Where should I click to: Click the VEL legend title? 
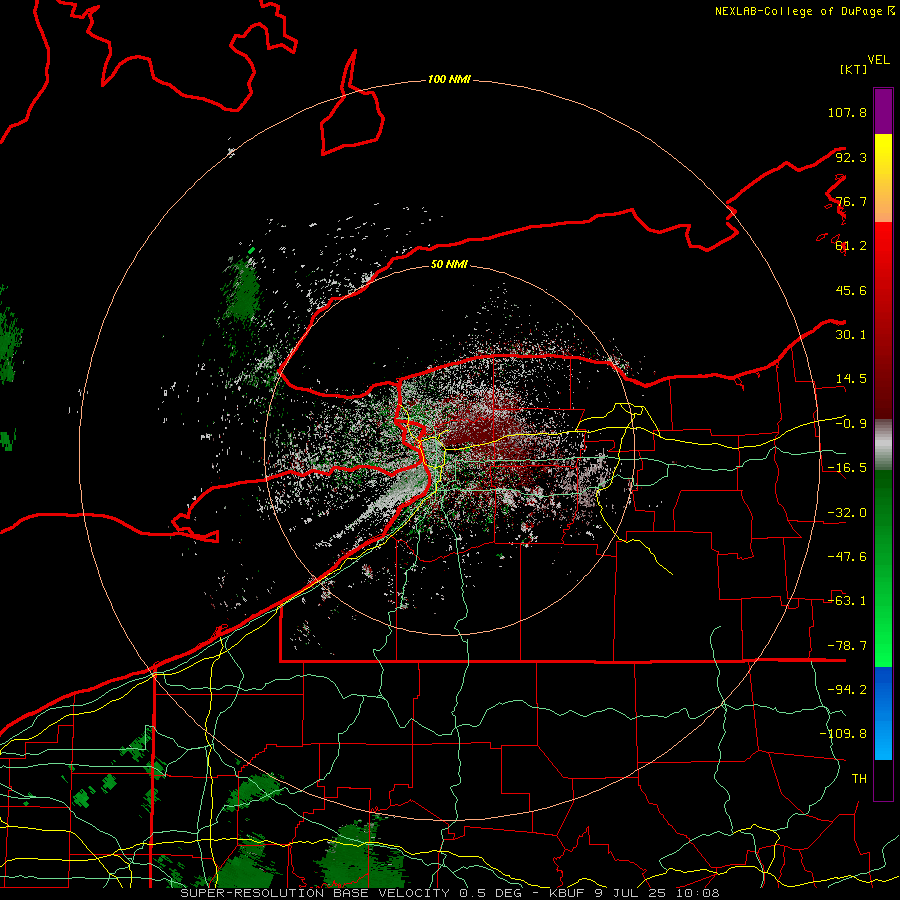coord(879,60)
